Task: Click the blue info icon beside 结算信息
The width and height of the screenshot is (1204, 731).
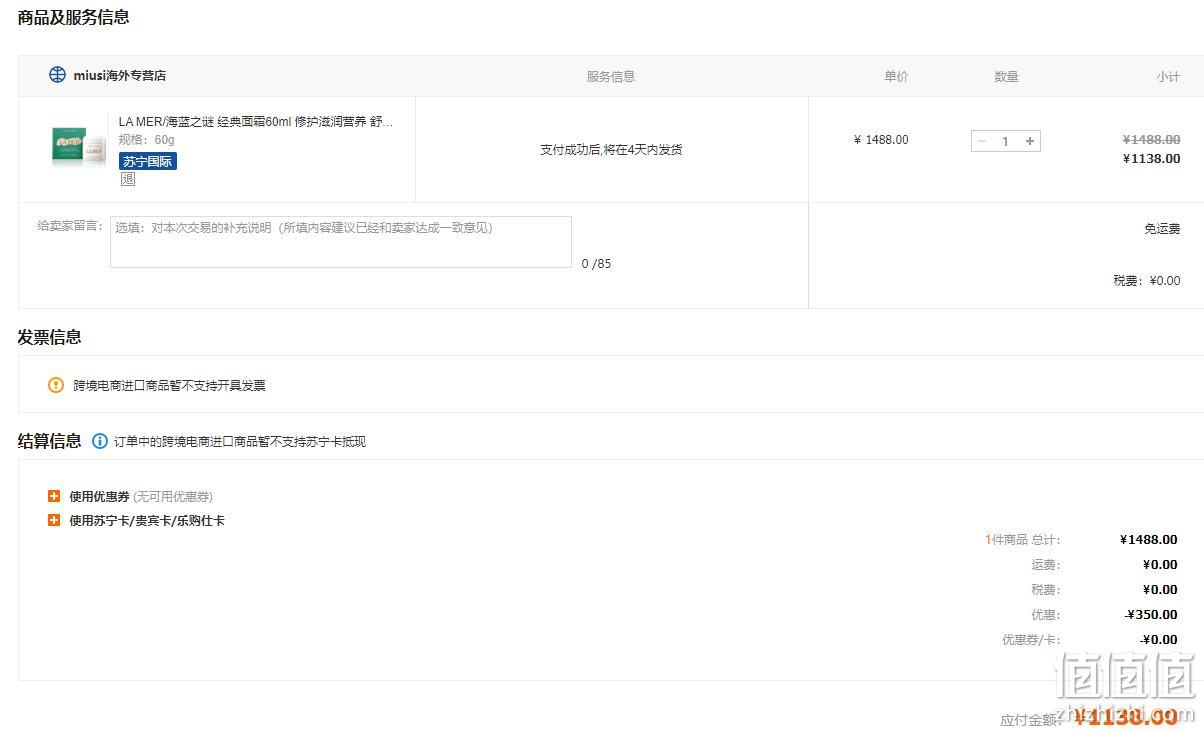Action: pos(100,441)
